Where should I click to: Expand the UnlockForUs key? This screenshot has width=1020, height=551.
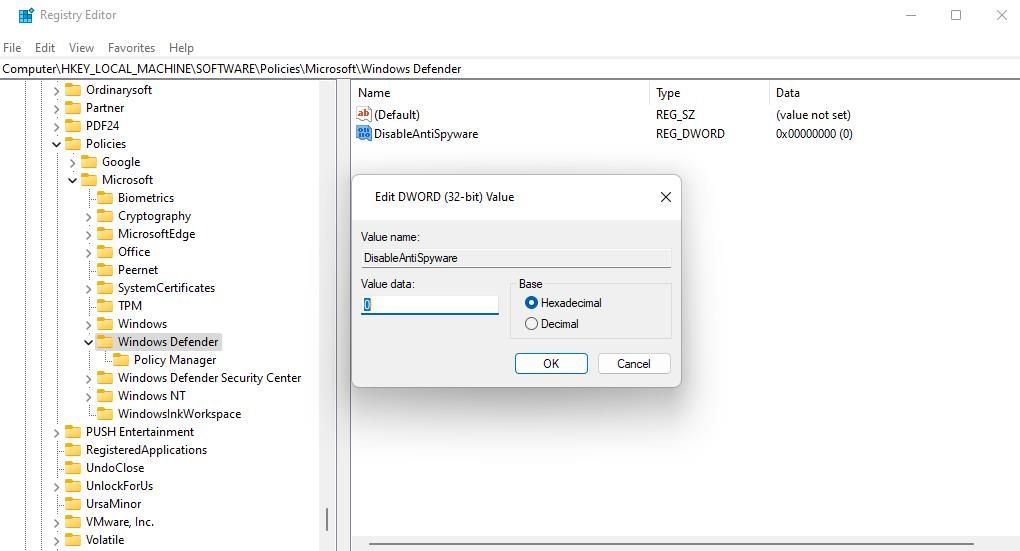click(57, 487)
